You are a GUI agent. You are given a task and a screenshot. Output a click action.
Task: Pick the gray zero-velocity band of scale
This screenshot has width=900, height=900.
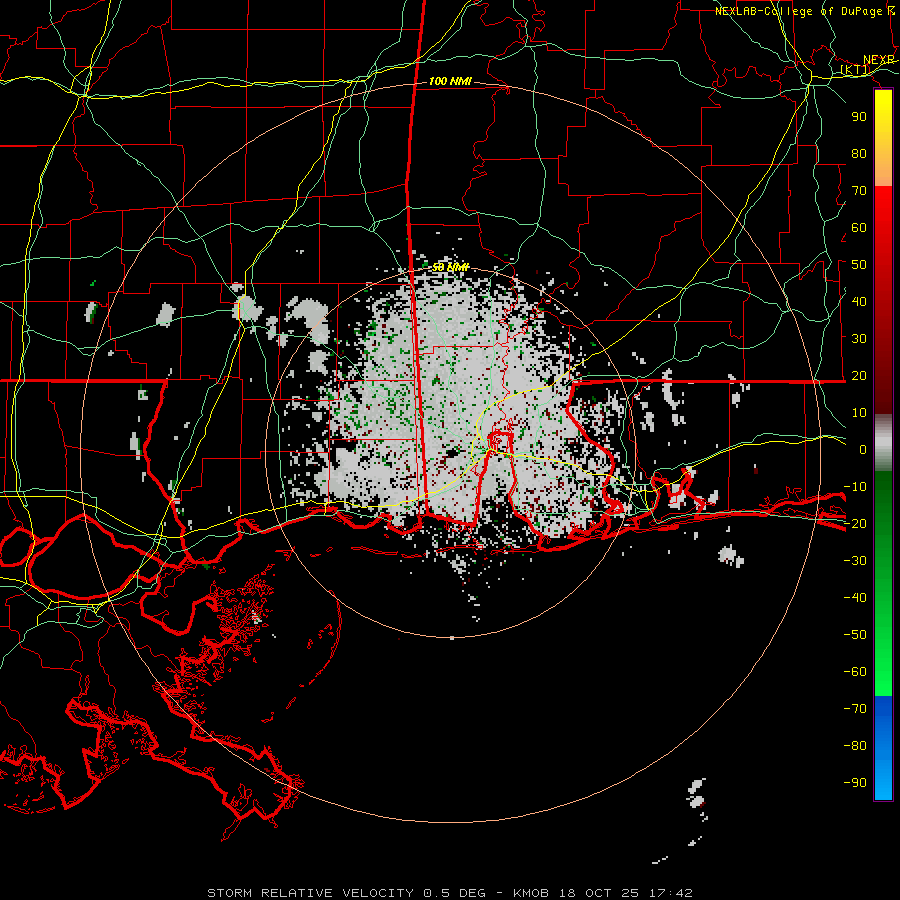(883, 443)
